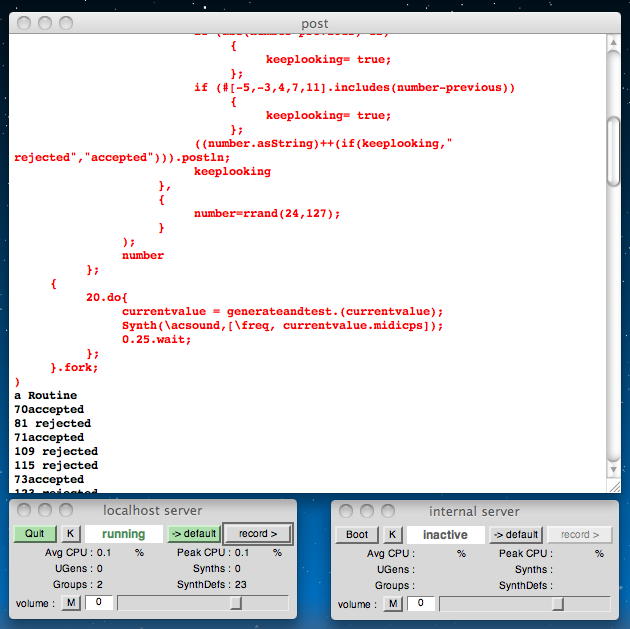This screenshot has height=629, width=630.
Task: Click the internal server volume number box
Action: point(421,604)
